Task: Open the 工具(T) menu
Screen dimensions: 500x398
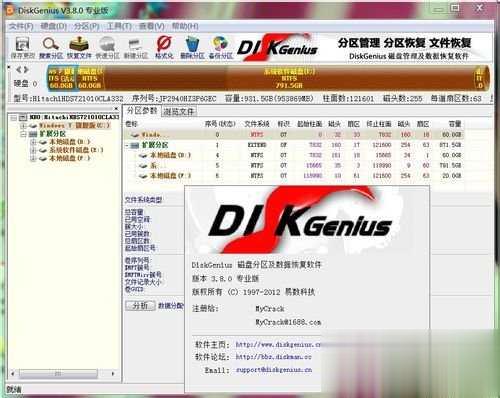Action: click(119, 26)
